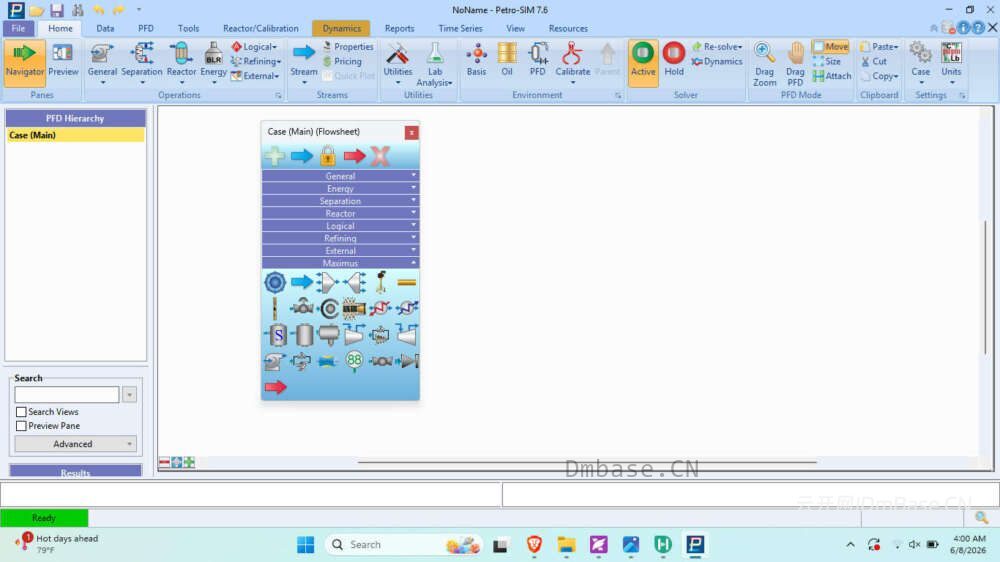Click the Dynamics button in Solver group

pos(717,61)
